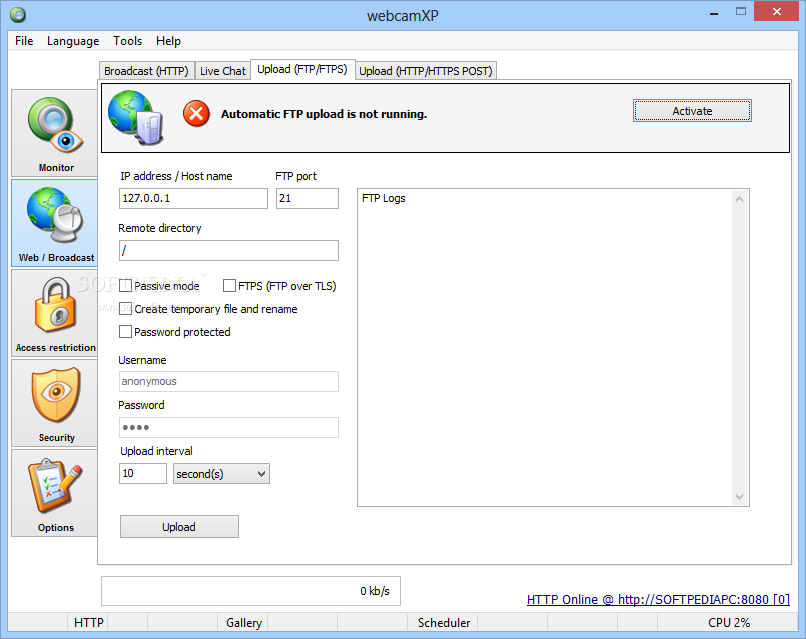Click the FTP globe server icon

tap(136, 117)
